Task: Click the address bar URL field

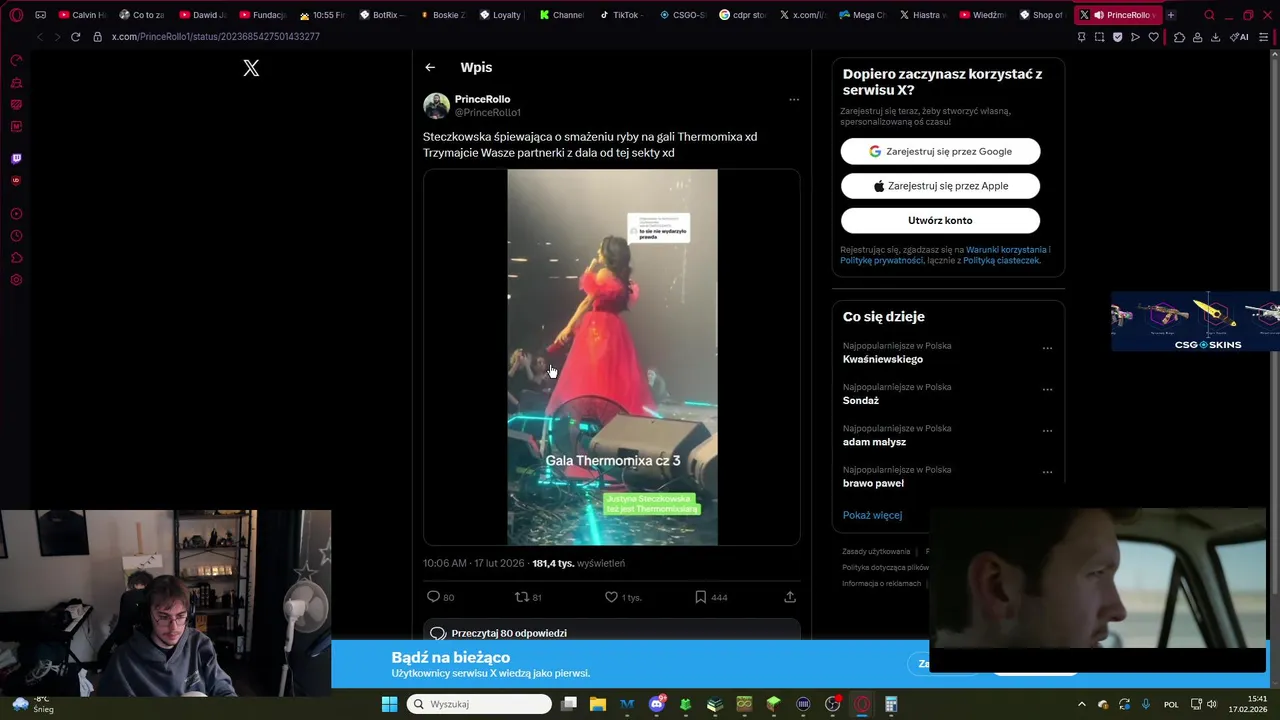Action: point(215,37)
